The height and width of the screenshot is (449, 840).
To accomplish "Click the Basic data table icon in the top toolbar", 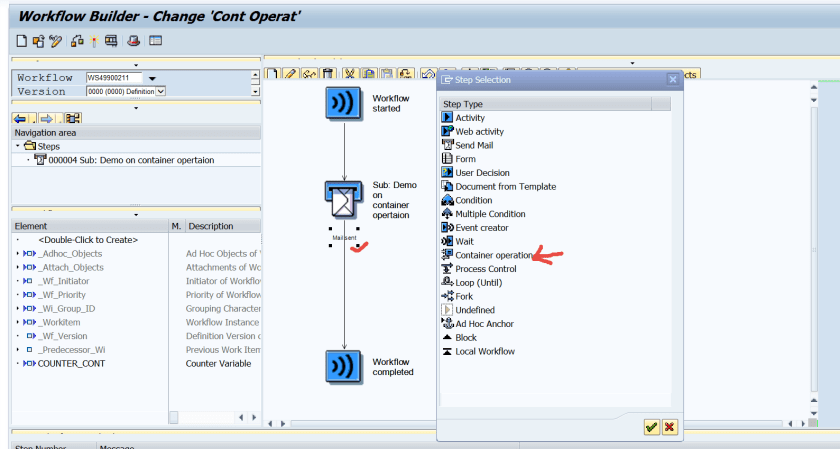I will tap(155, 41).
